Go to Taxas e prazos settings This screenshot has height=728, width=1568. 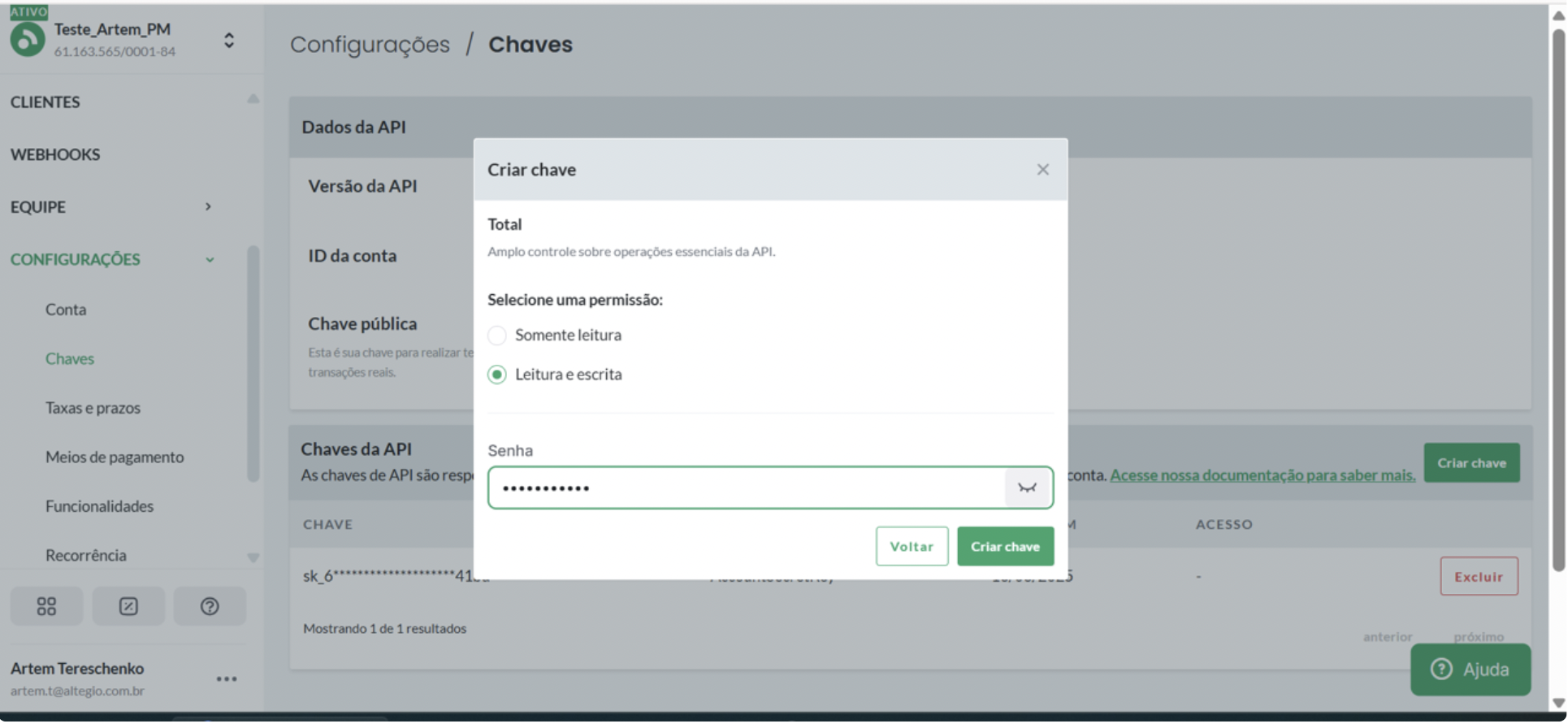(93, 408)
